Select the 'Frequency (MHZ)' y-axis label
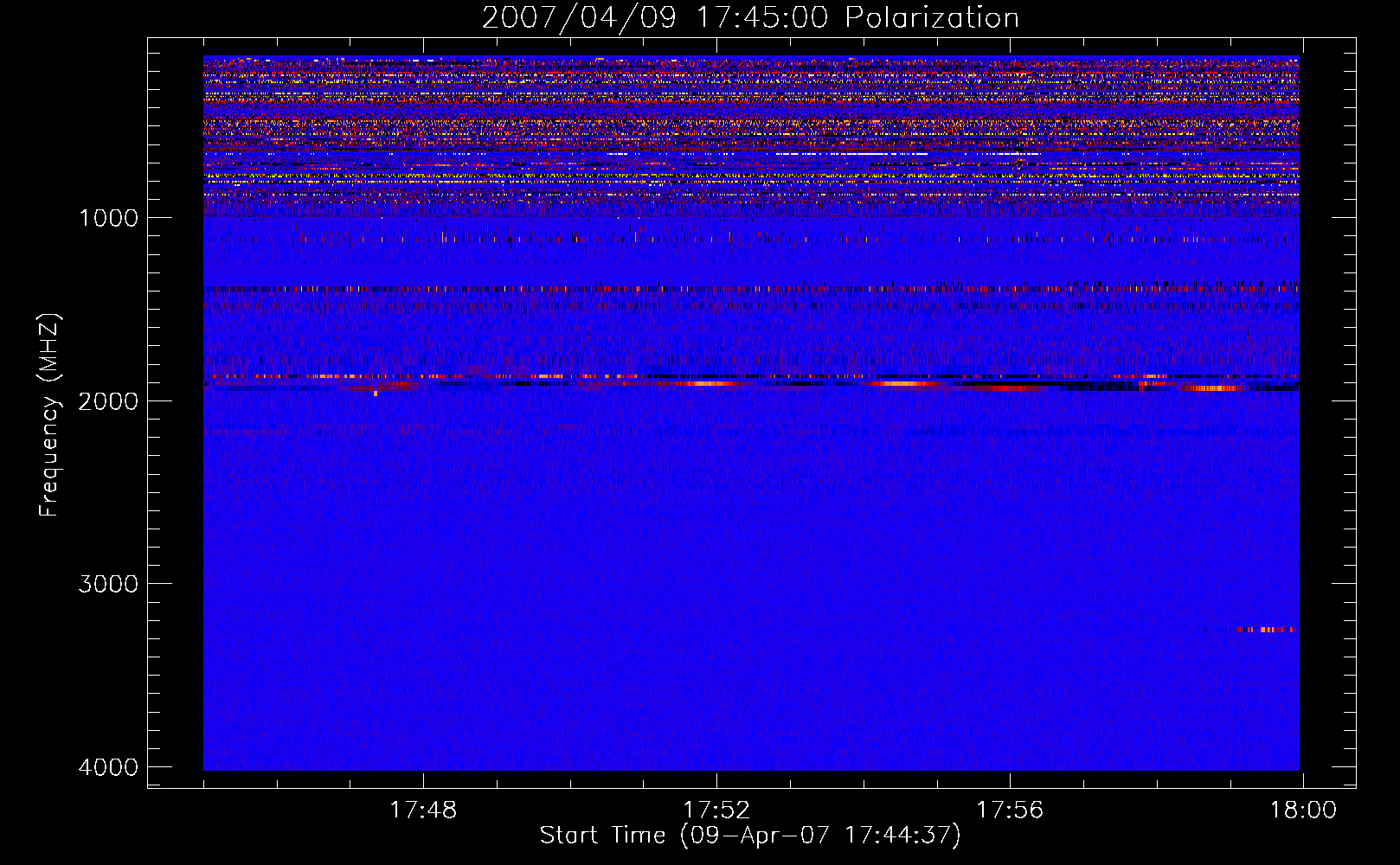This screenshot has width=1400, height=865. 50,415
